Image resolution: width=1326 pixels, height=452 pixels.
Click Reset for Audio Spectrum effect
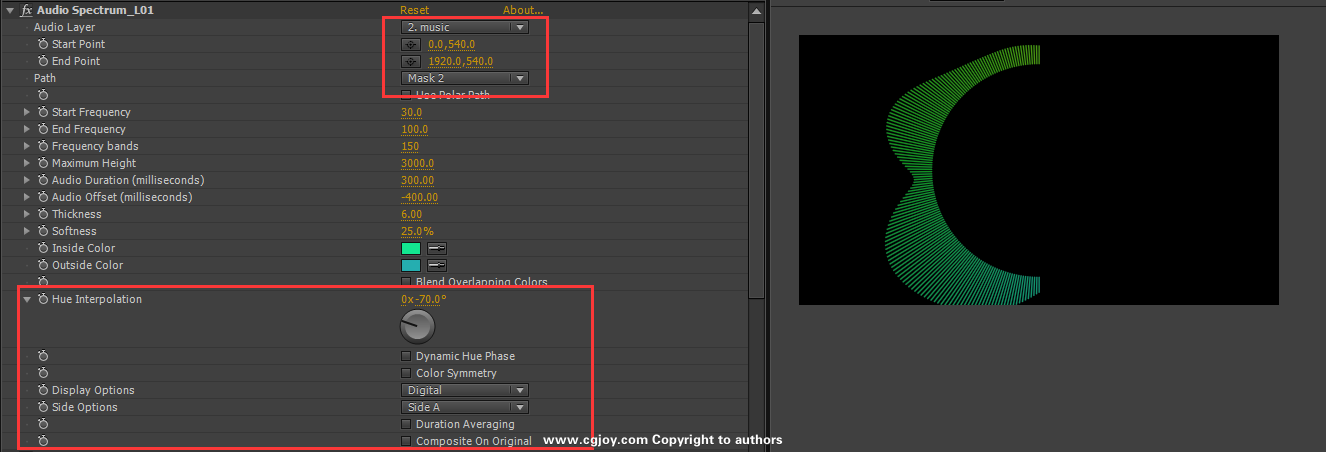click(x=414, y=10)
